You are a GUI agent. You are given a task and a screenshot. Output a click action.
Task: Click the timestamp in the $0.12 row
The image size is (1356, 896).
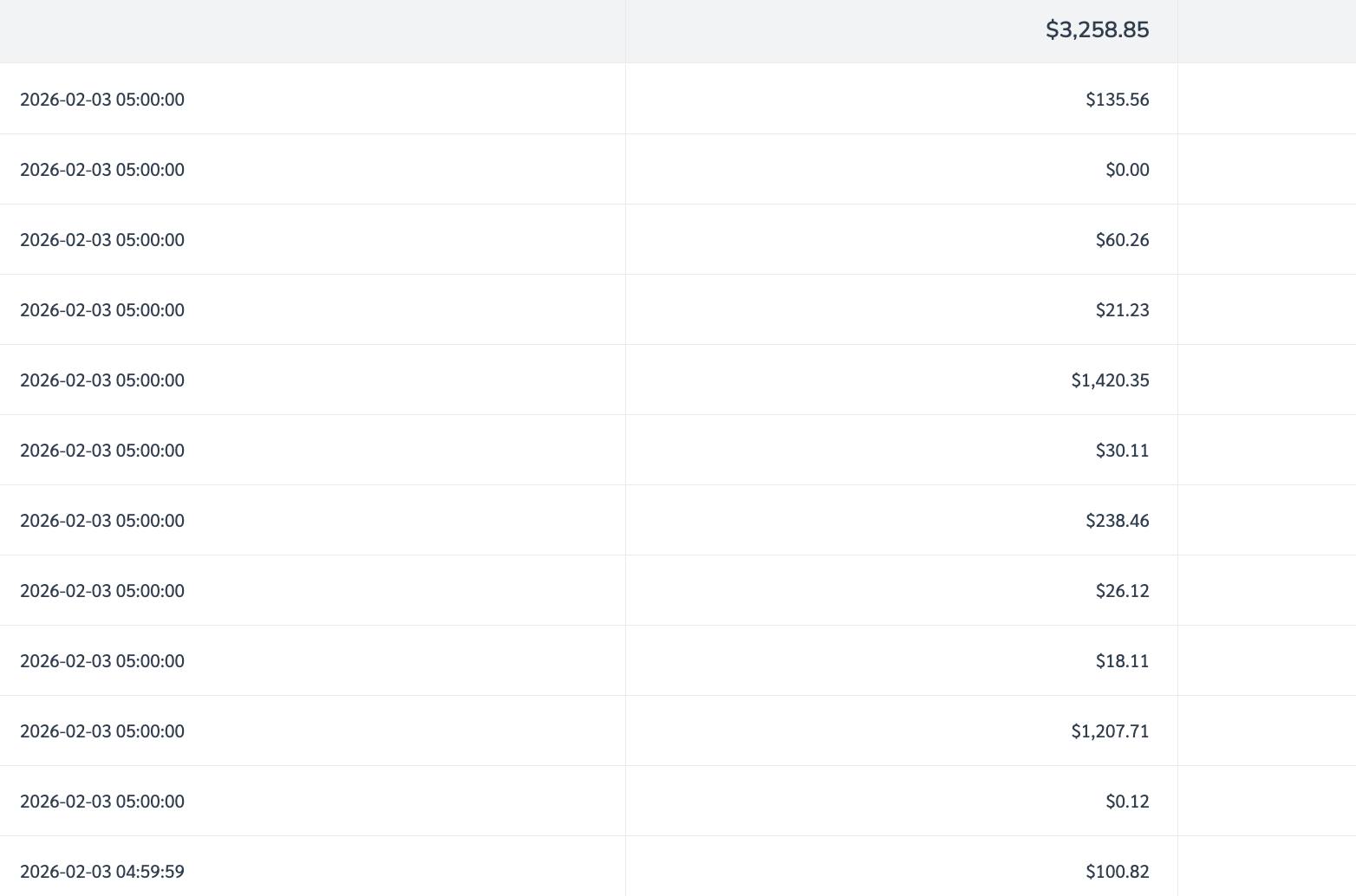tap(102, 802)
